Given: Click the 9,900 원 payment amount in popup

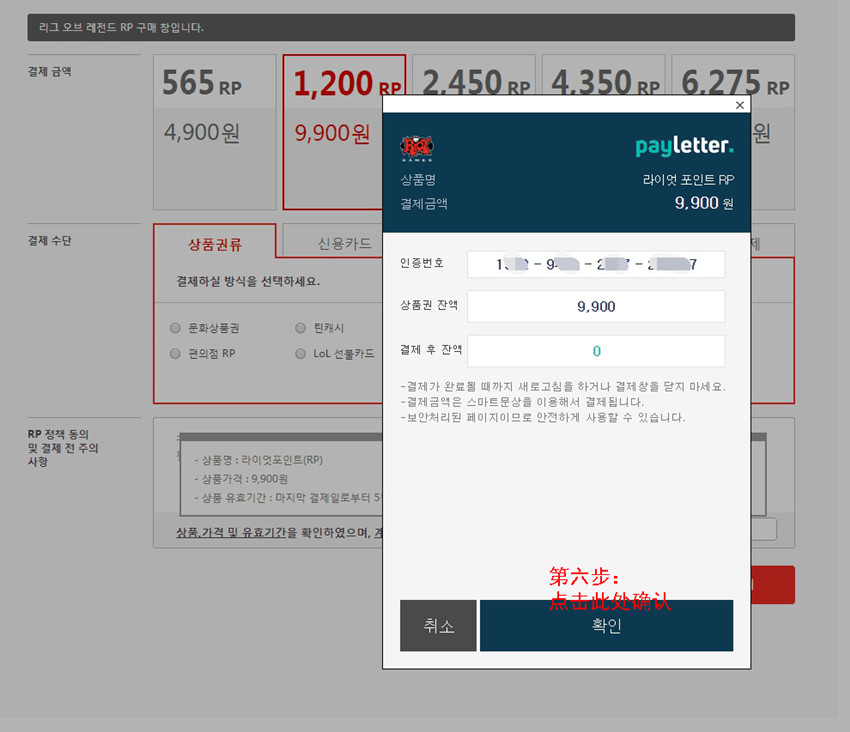Looking at the screenshot, I should coord(704,203).
